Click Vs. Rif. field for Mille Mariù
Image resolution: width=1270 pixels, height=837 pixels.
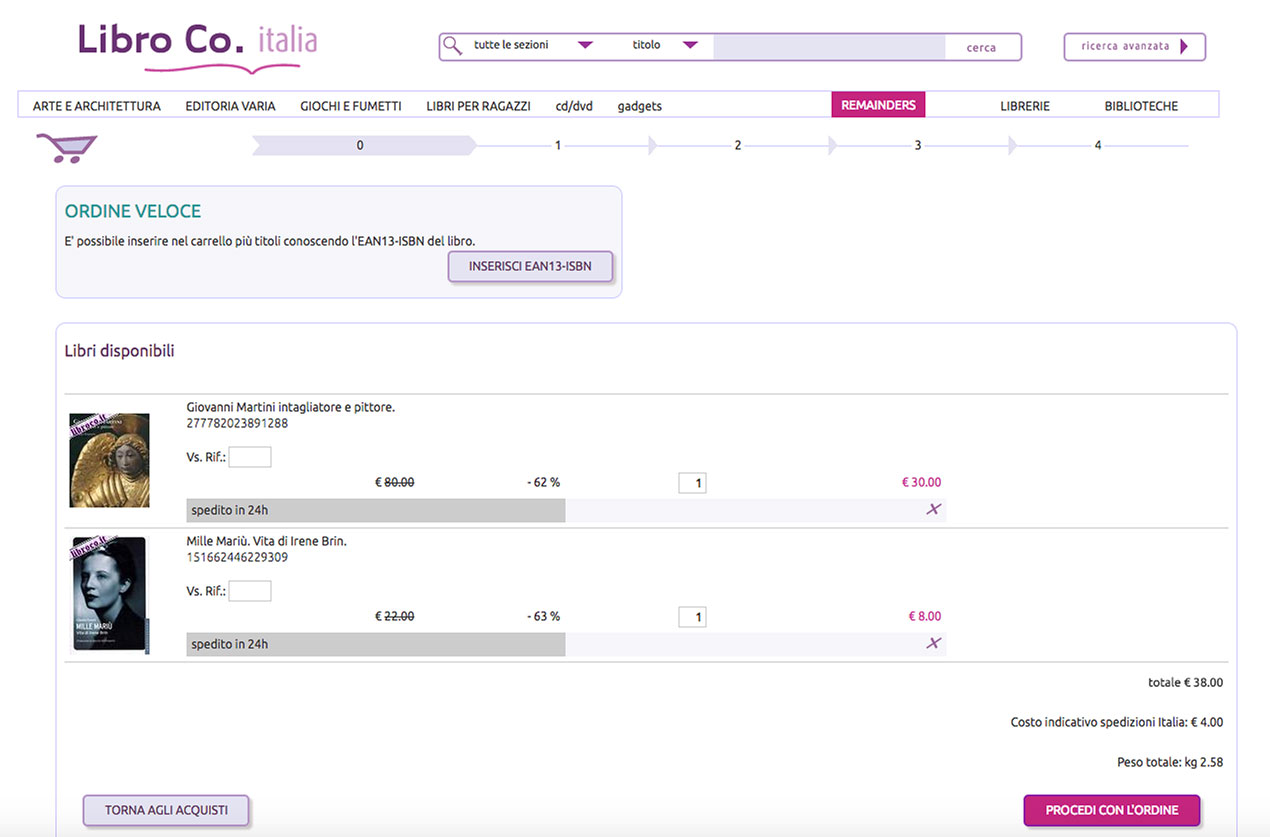(250, 591)
